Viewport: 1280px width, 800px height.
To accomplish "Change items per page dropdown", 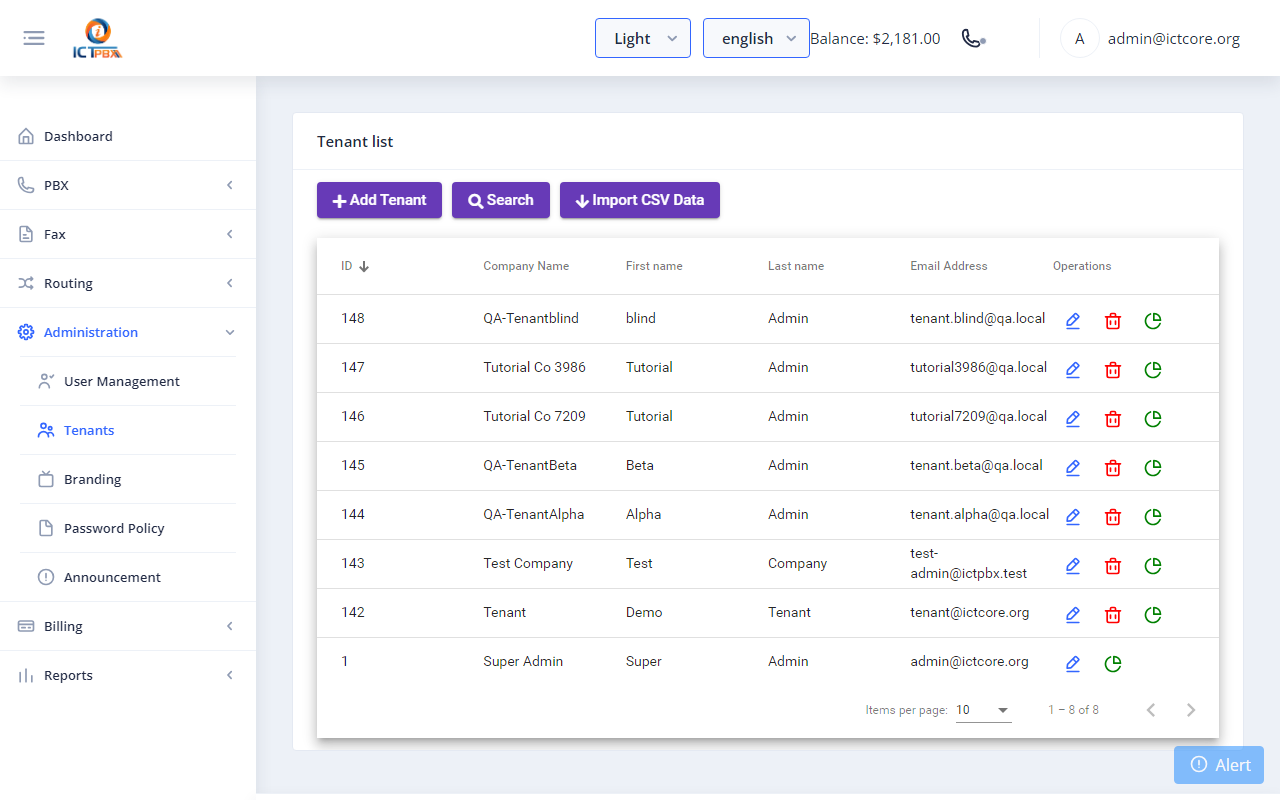I will [x=983, y=710].
